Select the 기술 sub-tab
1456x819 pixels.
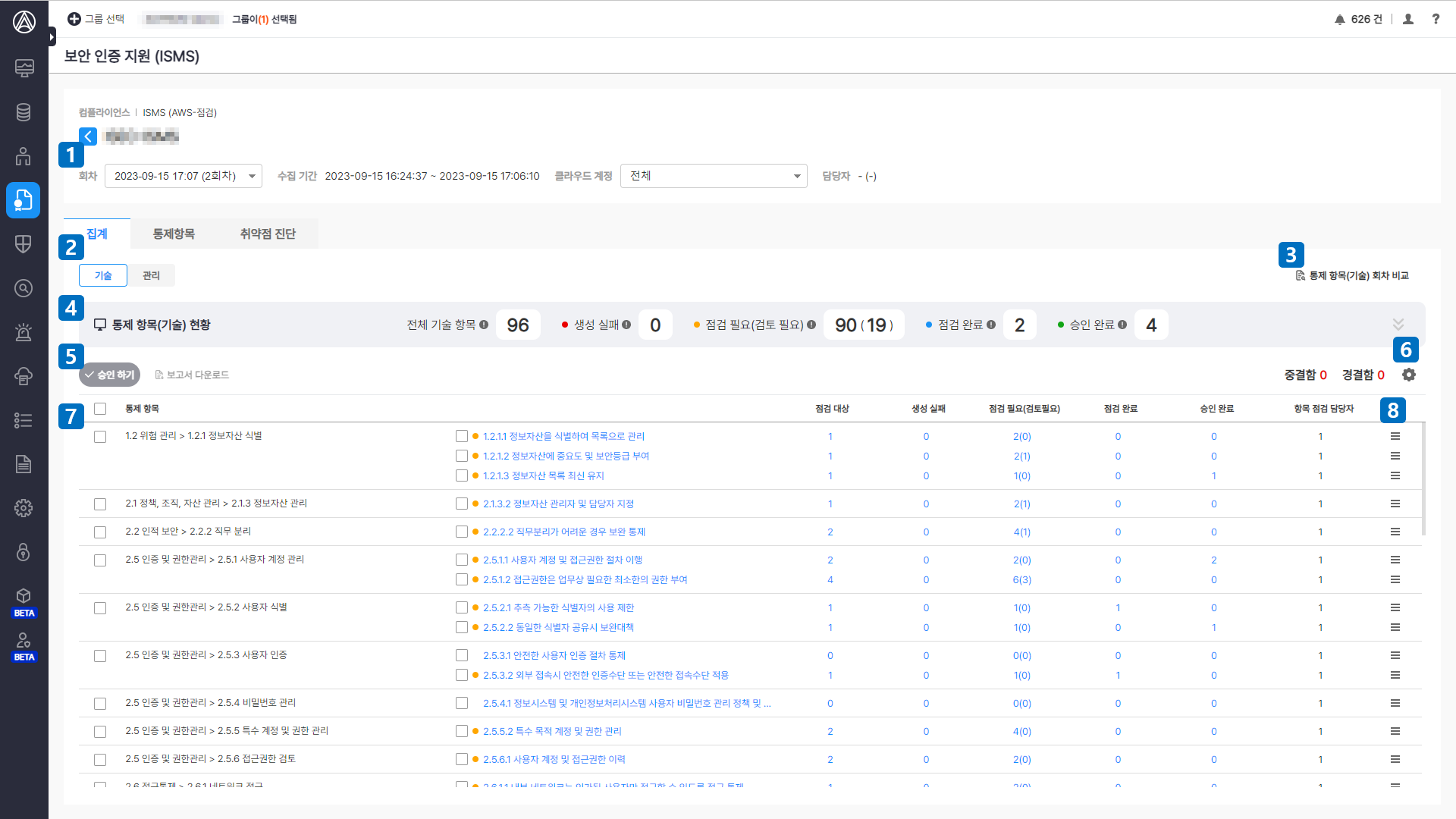[103, 275]
